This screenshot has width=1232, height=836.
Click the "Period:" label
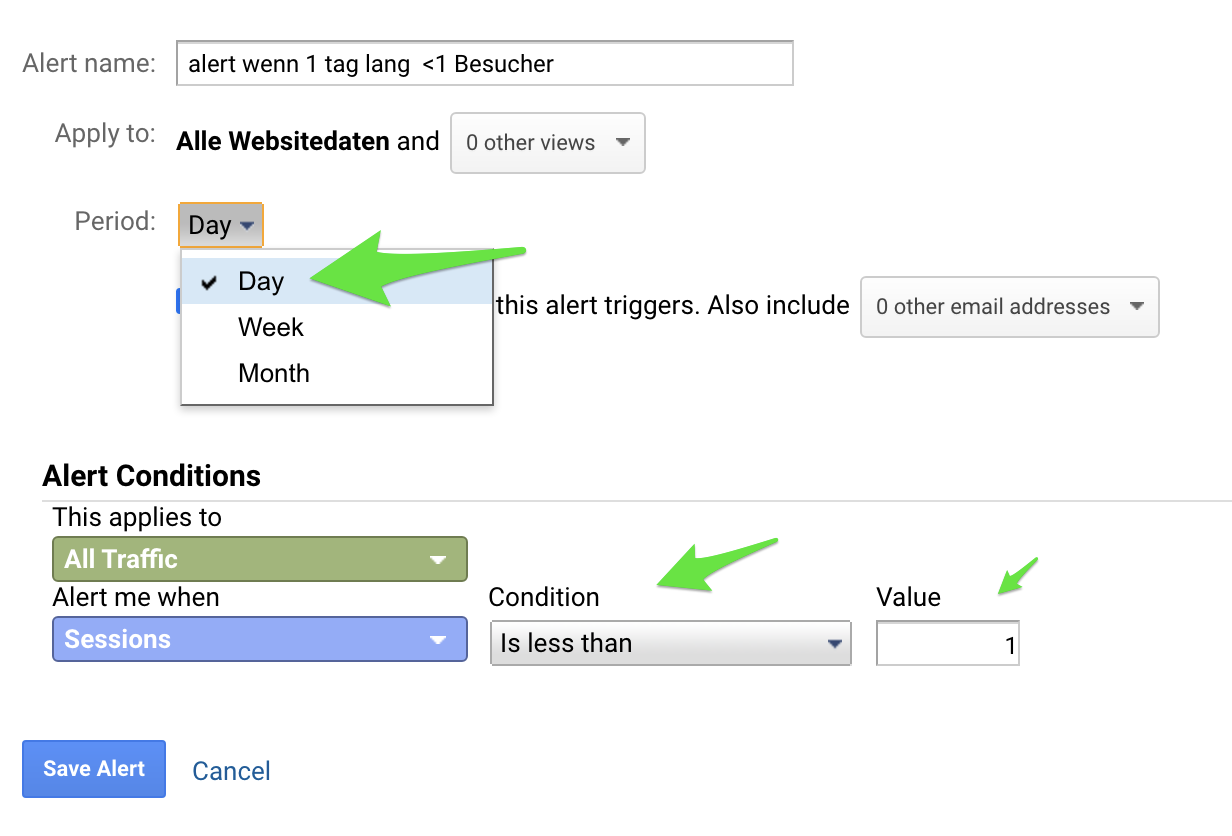click(115, 221)
